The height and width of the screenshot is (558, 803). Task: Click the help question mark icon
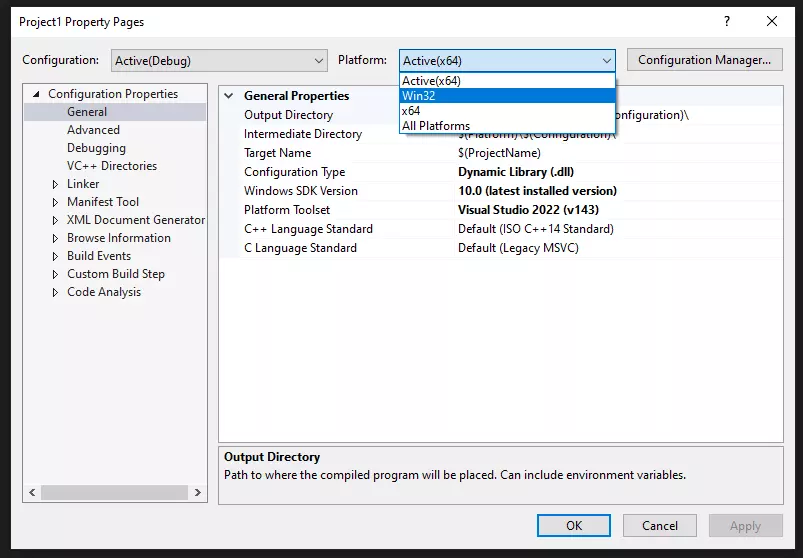726,21
